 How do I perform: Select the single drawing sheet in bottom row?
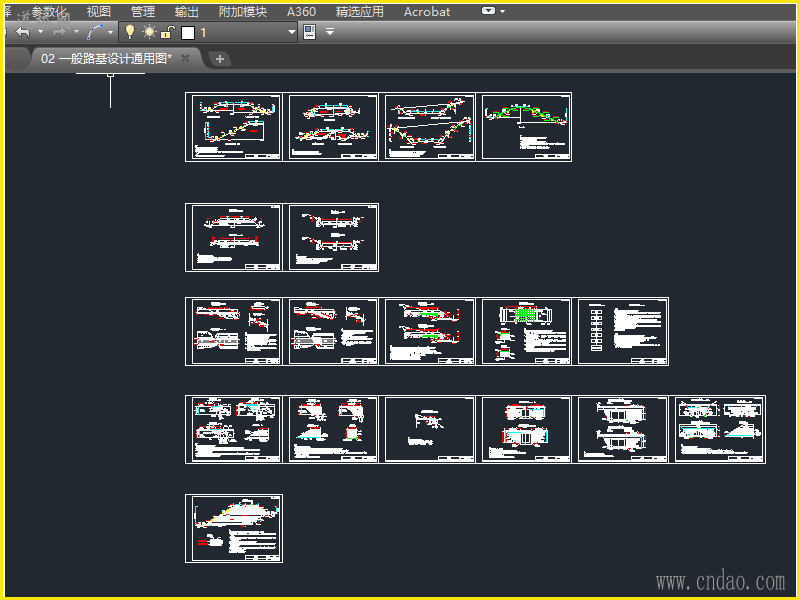tap(234, 528)
